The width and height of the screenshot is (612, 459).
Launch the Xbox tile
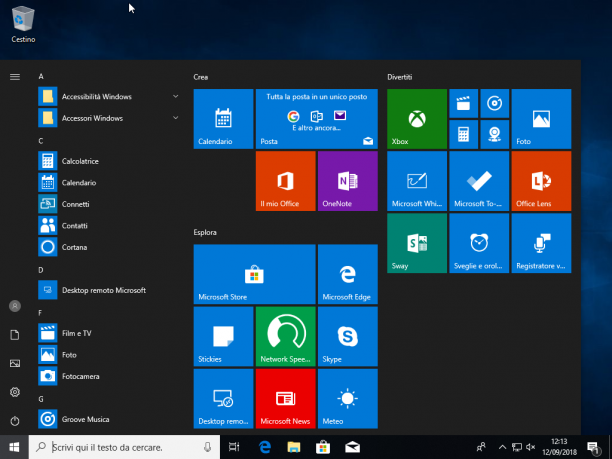pyautogui.click(x=417, y=119)
